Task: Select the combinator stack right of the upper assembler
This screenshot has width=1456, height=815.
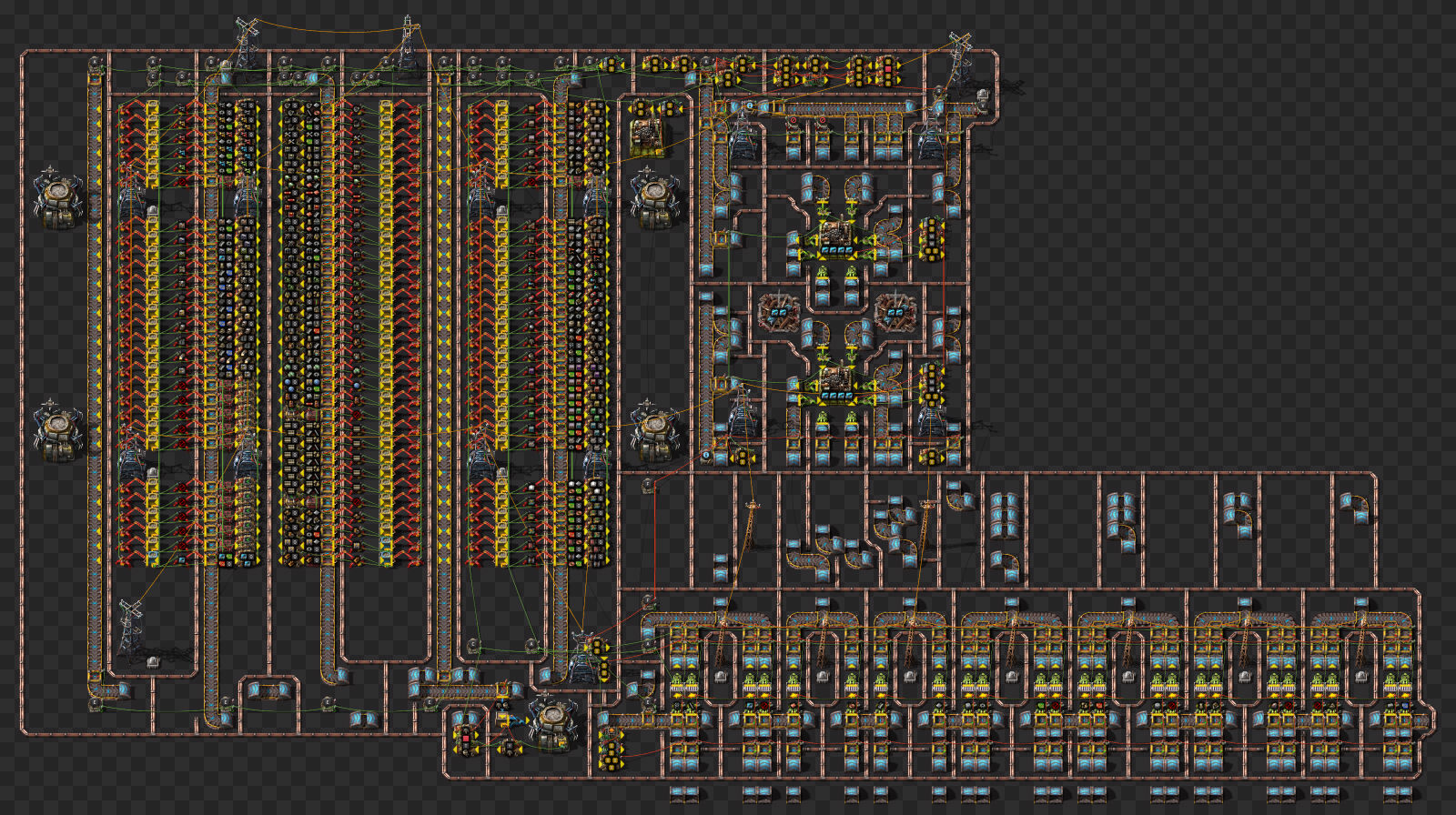Action: coord(932,239)
